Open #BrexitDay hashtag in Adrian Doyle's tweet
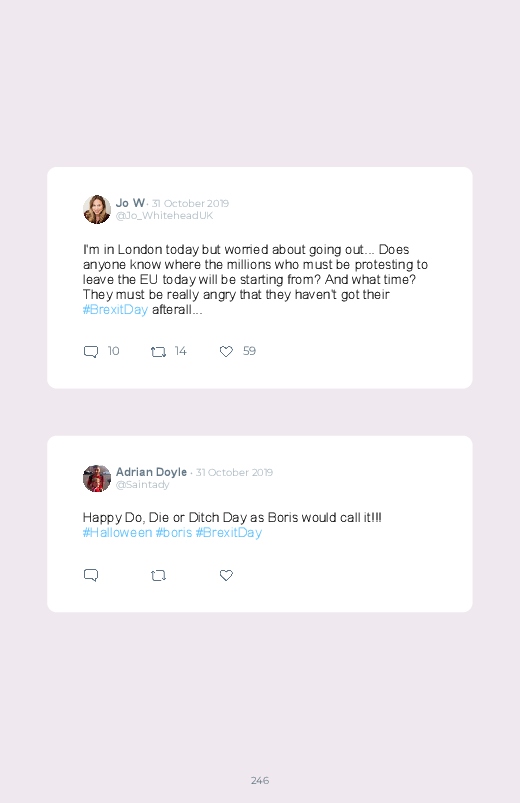The width and height of the screenshot is (520, 803). pos(228,533)
